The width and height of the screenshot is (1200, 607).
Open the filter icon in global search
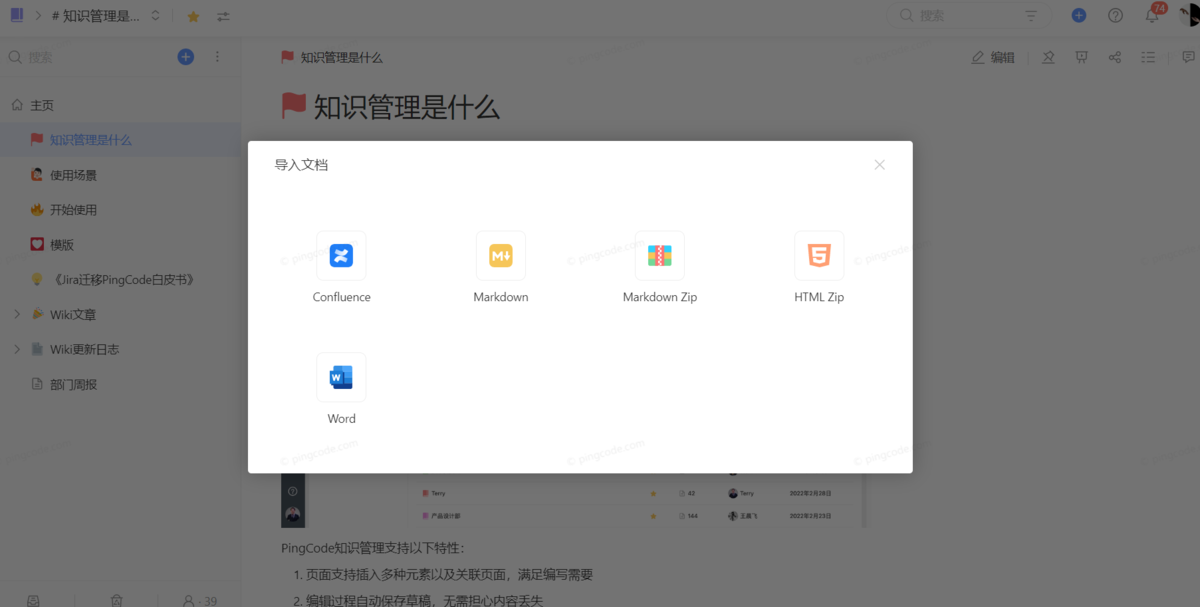coord(1031,16)
